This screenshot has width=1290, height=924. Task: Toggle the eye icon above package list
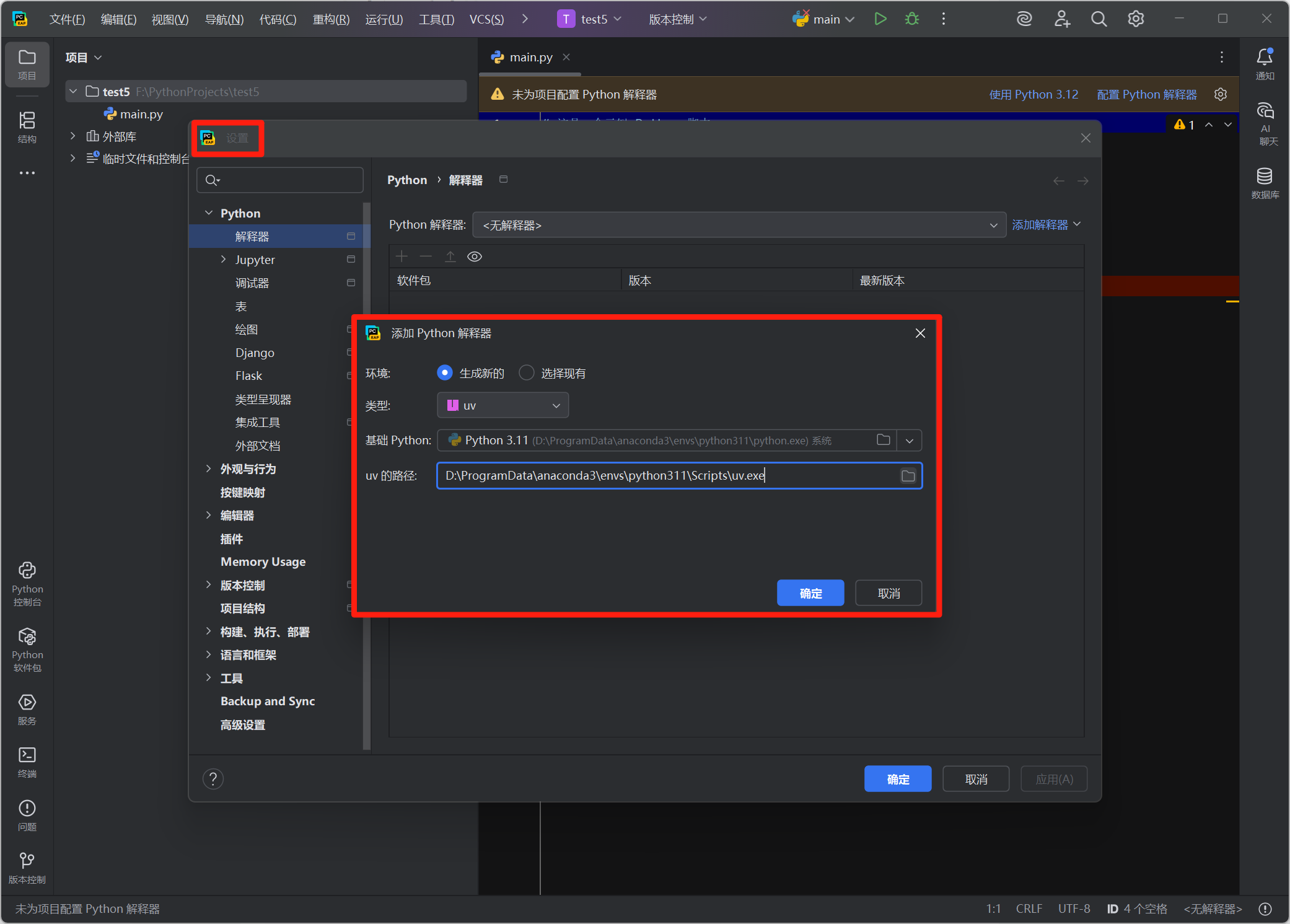475,257
